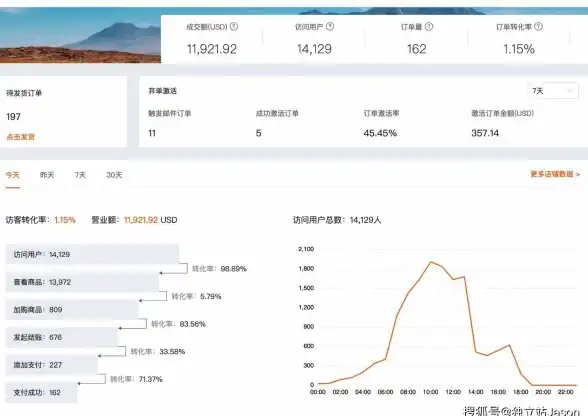Screen dimensions: 588x416
Task: Click the 点击发货 link
Action: point(20,137)
